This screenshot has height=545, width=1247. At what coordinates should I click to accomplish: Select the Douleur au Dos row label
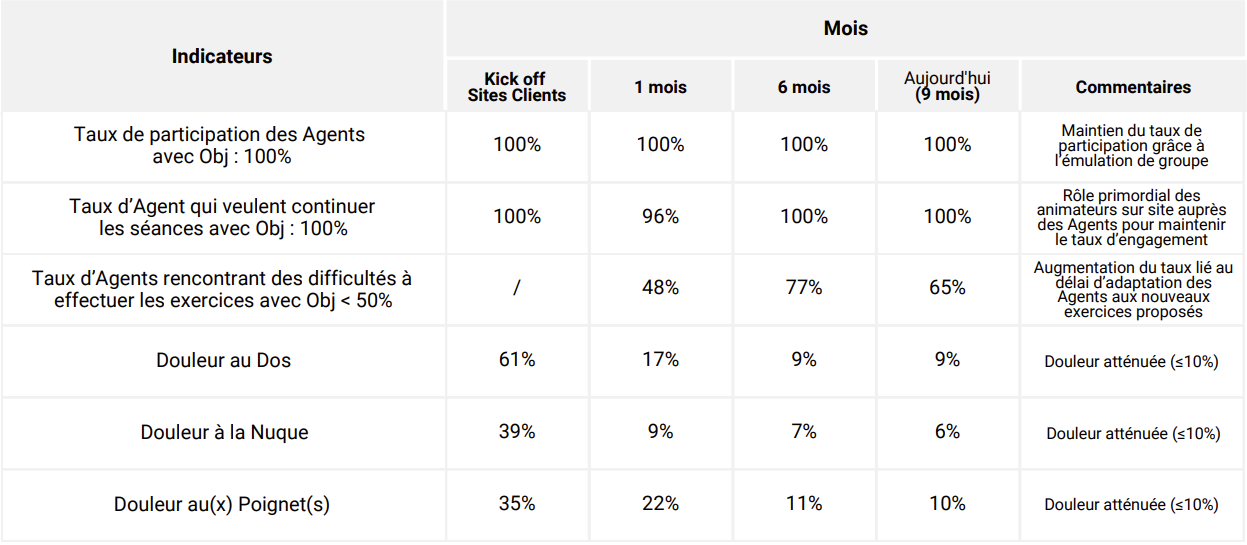[223, 360]
